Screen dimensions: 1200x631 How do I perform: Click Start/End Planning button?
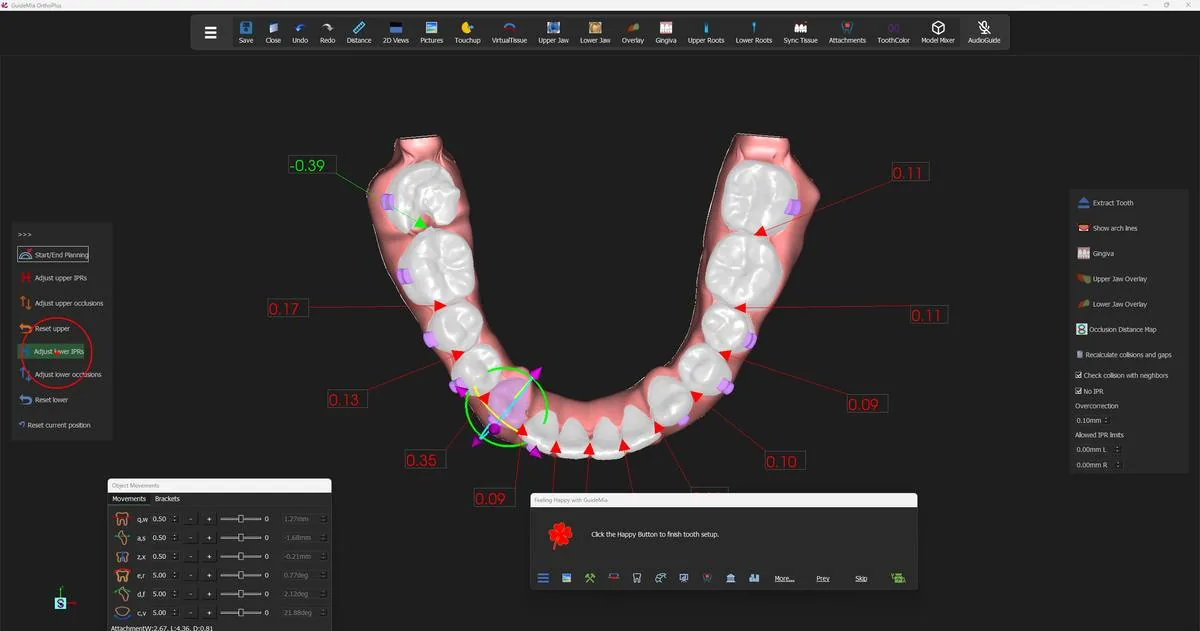click(x=54, y=255)
